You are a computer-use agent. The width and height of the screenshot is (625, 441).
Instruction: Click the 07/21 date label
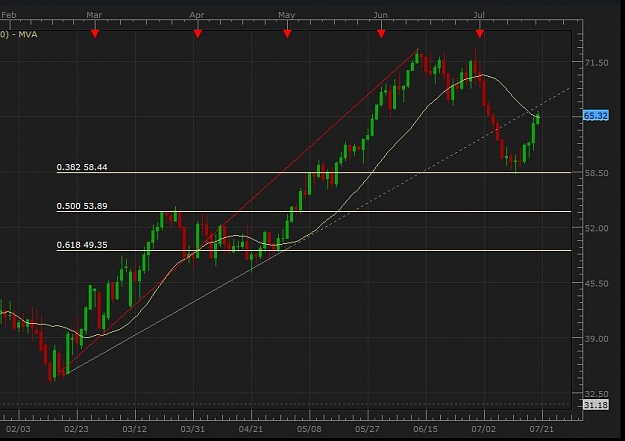pos(541,429)
